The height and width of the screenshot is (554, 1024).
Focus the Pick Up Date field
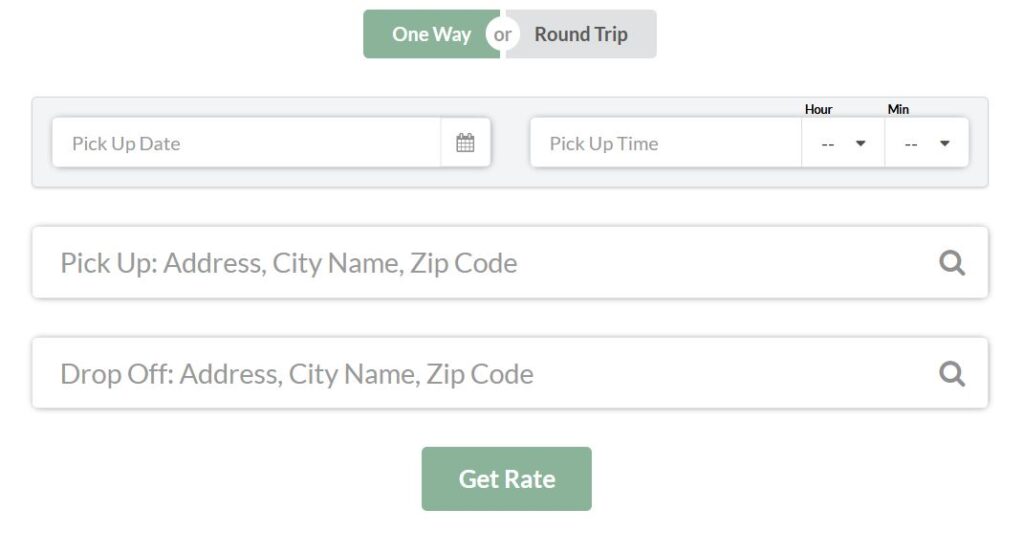245,143
